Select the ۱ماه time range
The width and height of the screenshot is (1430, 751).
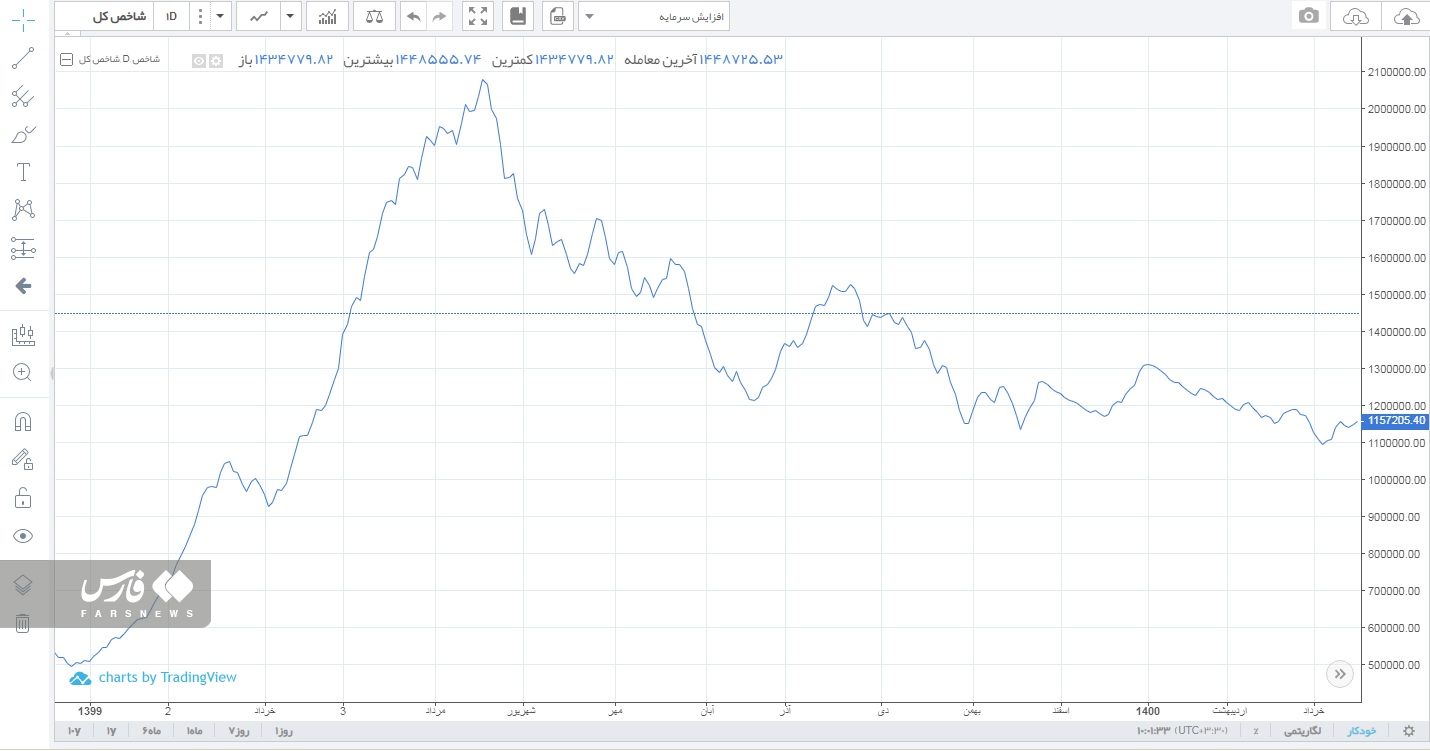click(x=194, y=731)
